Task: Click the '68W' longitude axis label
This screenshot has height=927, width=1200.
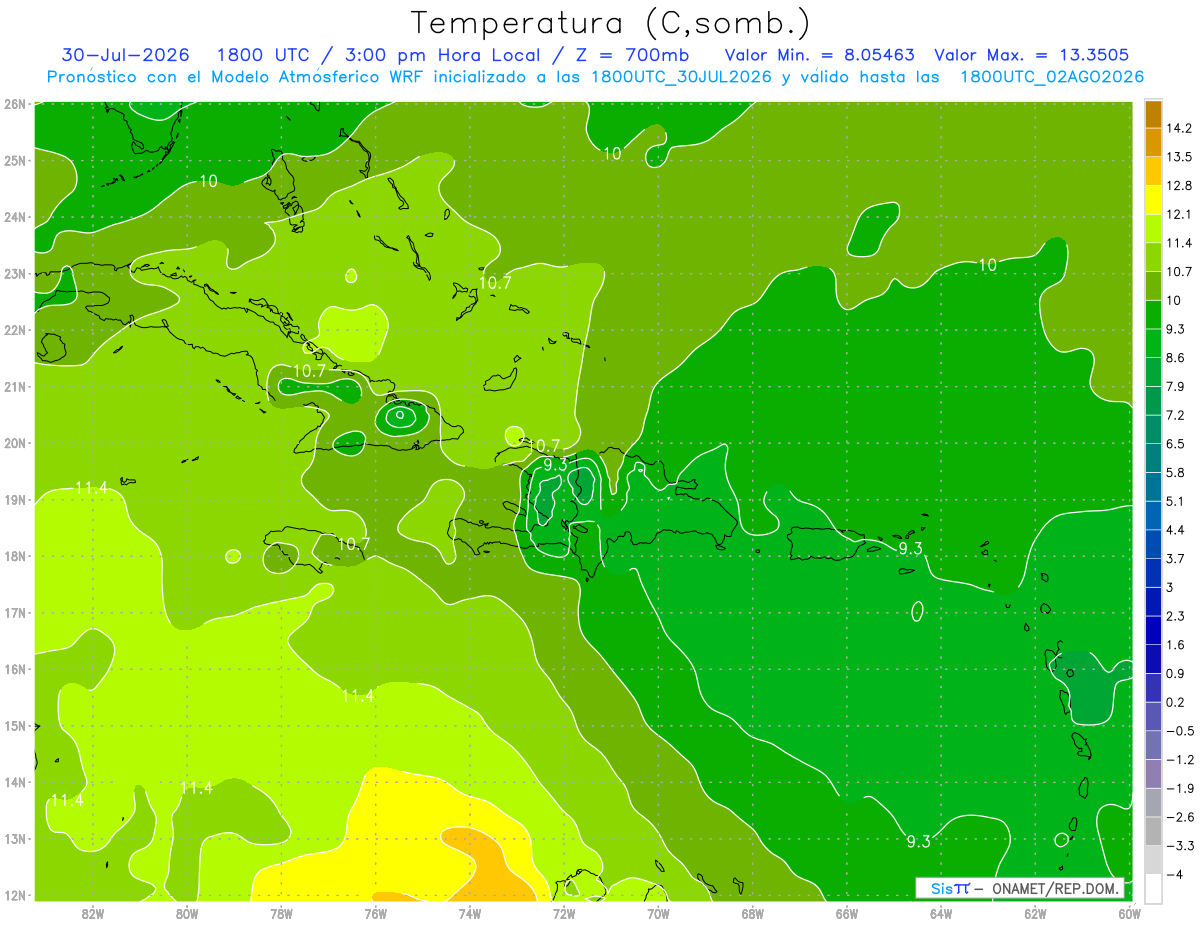Action: click(752, 913)
